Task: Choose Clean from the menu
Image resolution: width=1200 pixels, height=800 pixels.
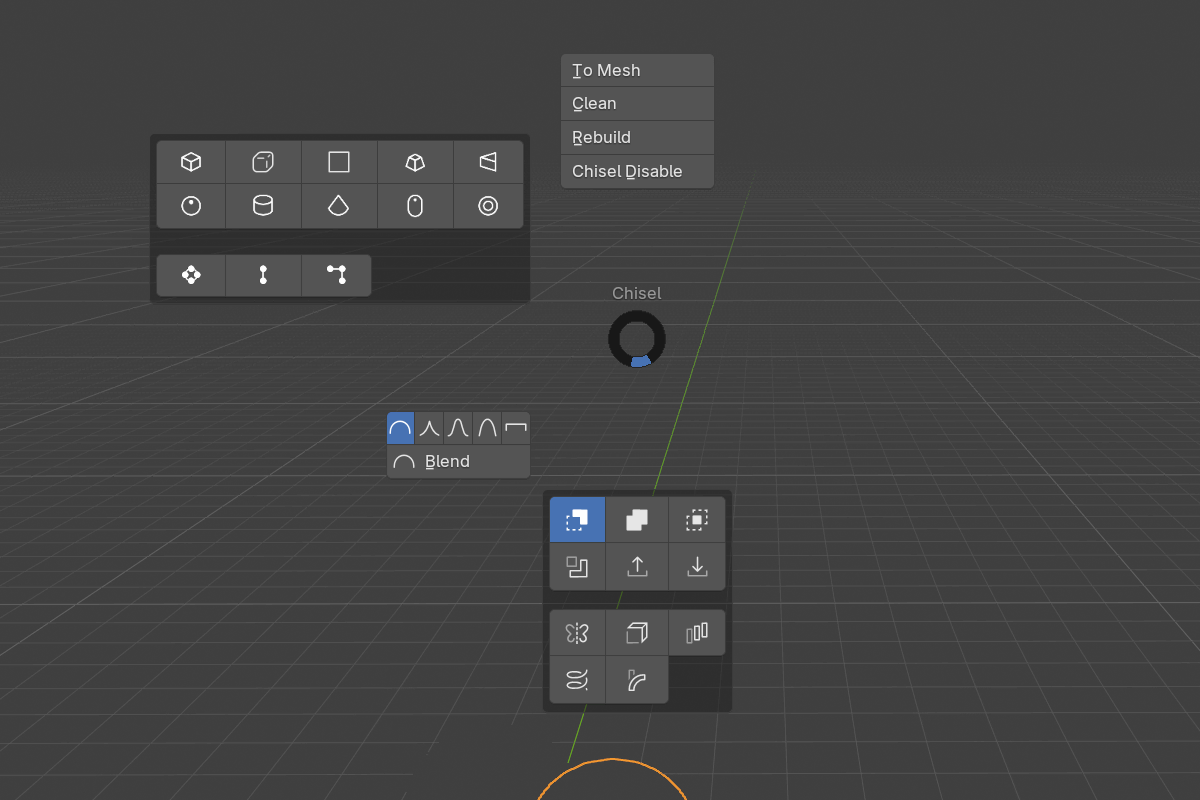Action: click(x=637, y=104)
